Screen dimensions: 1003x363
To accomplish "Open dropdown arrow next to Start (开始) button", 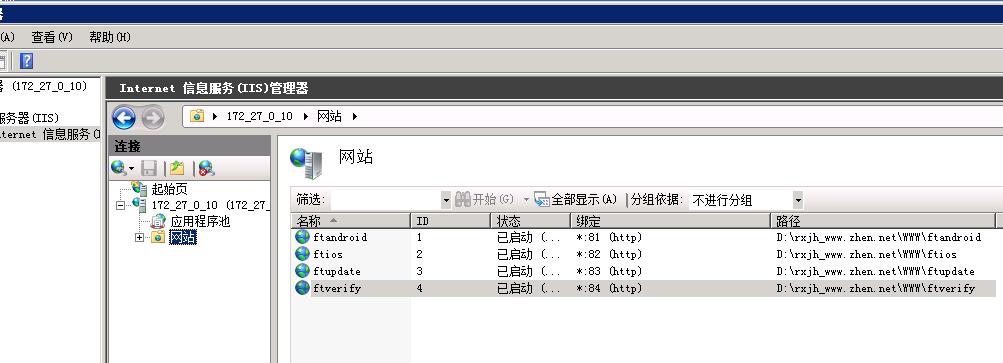I will click(526, 200).
